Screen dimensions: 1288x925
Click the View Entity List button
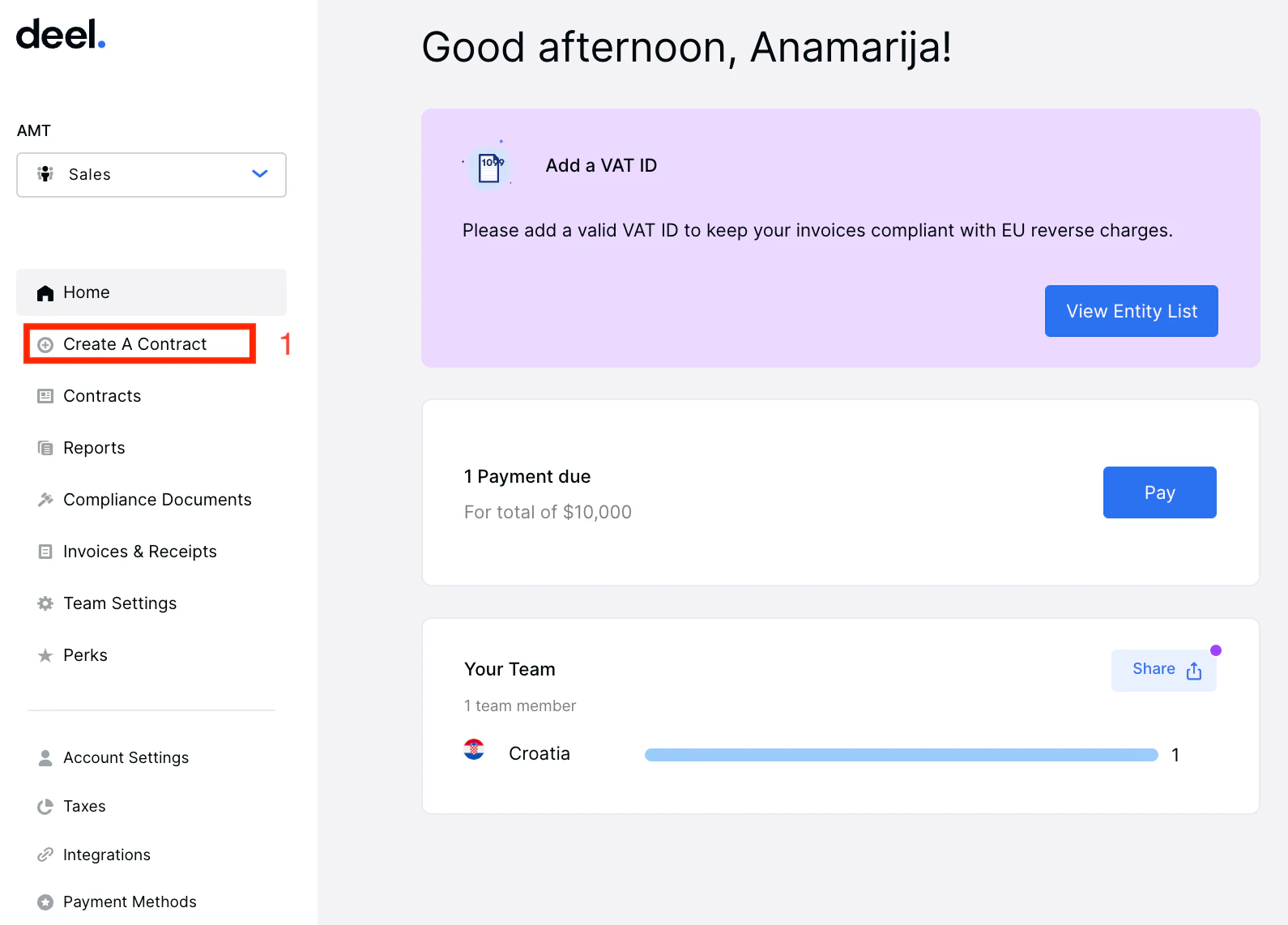point(1132,311)
